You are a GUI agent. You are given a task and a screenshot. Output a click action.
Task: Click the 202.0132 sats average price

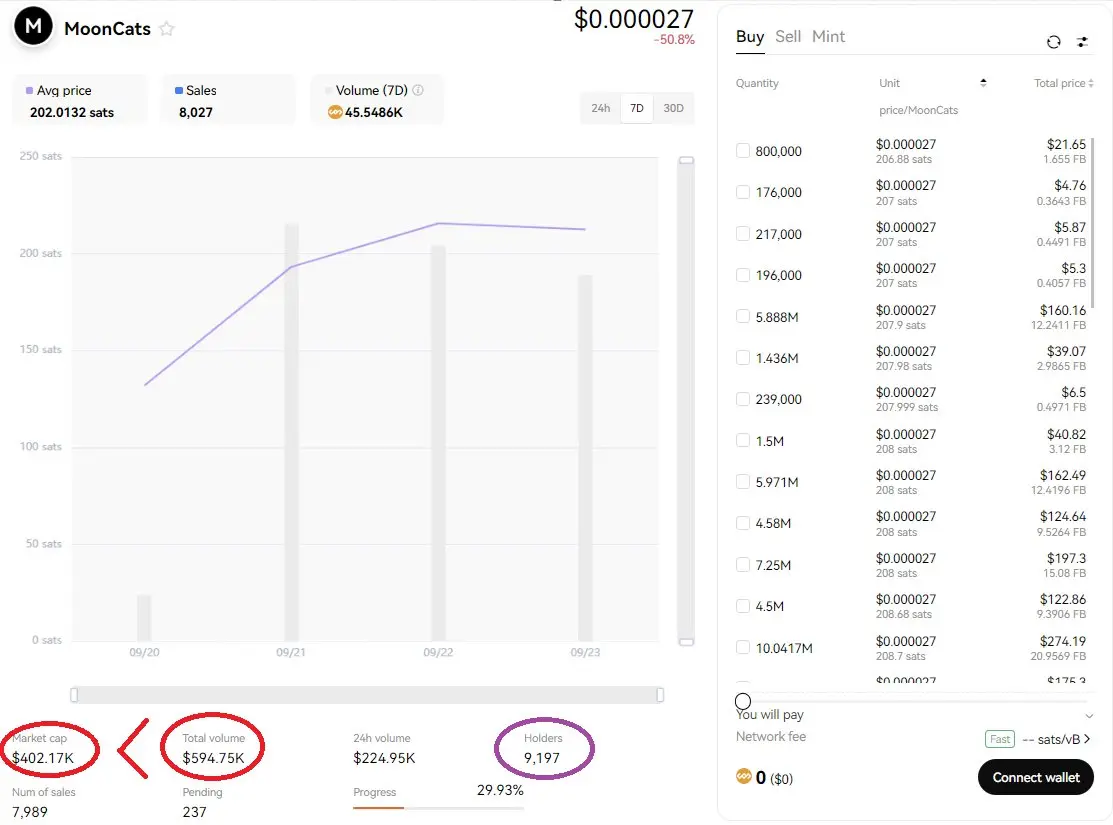pyautogui.click(x=72, y=112)
